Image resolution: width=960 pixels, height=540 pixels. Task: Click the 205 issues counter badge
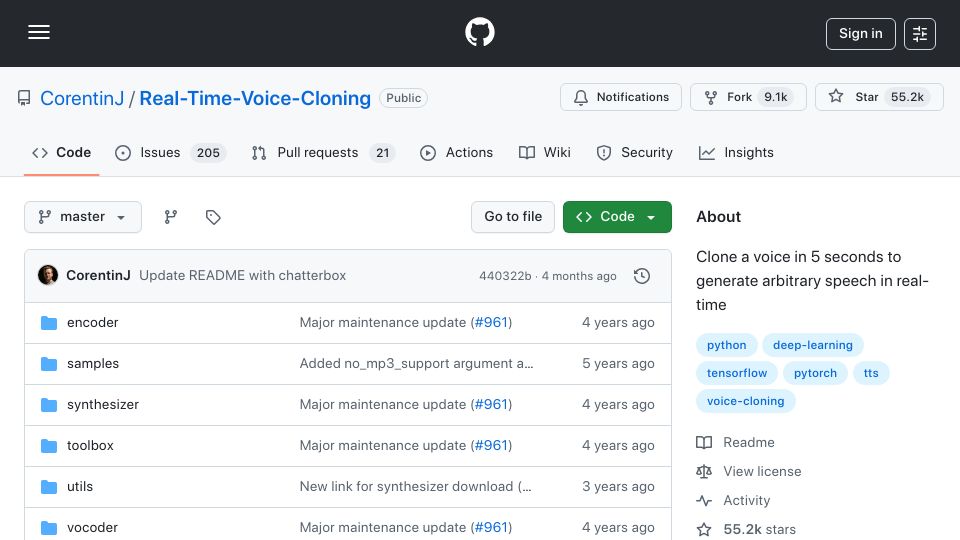click(208, 153)
